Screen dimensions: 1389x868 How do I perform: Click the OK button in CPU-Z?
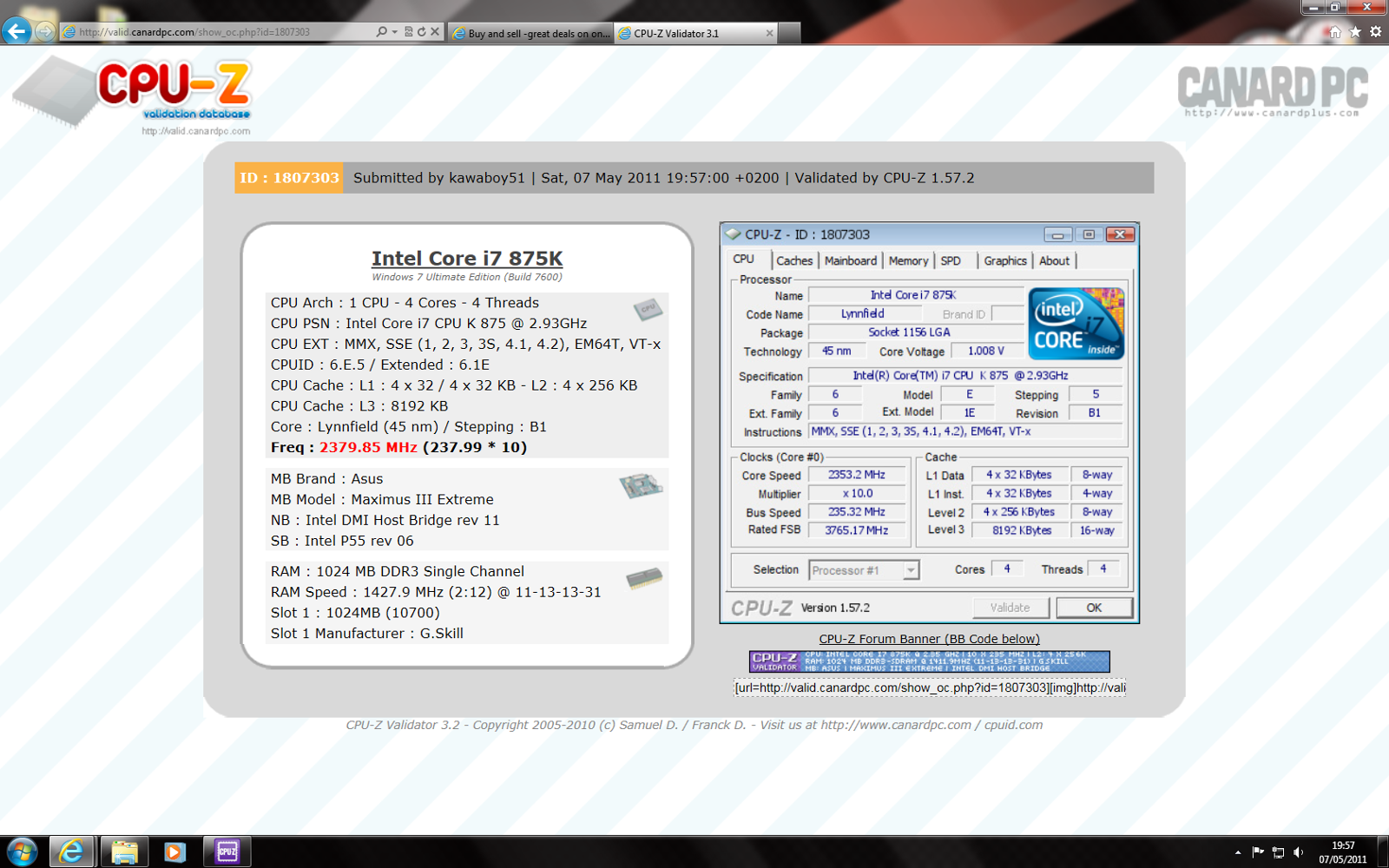pyautogui.click(x=1094, y=608)
